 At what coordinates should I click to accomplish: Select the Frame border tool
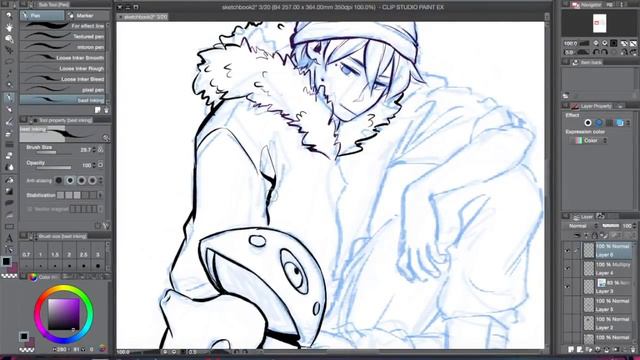coord(9,227)
